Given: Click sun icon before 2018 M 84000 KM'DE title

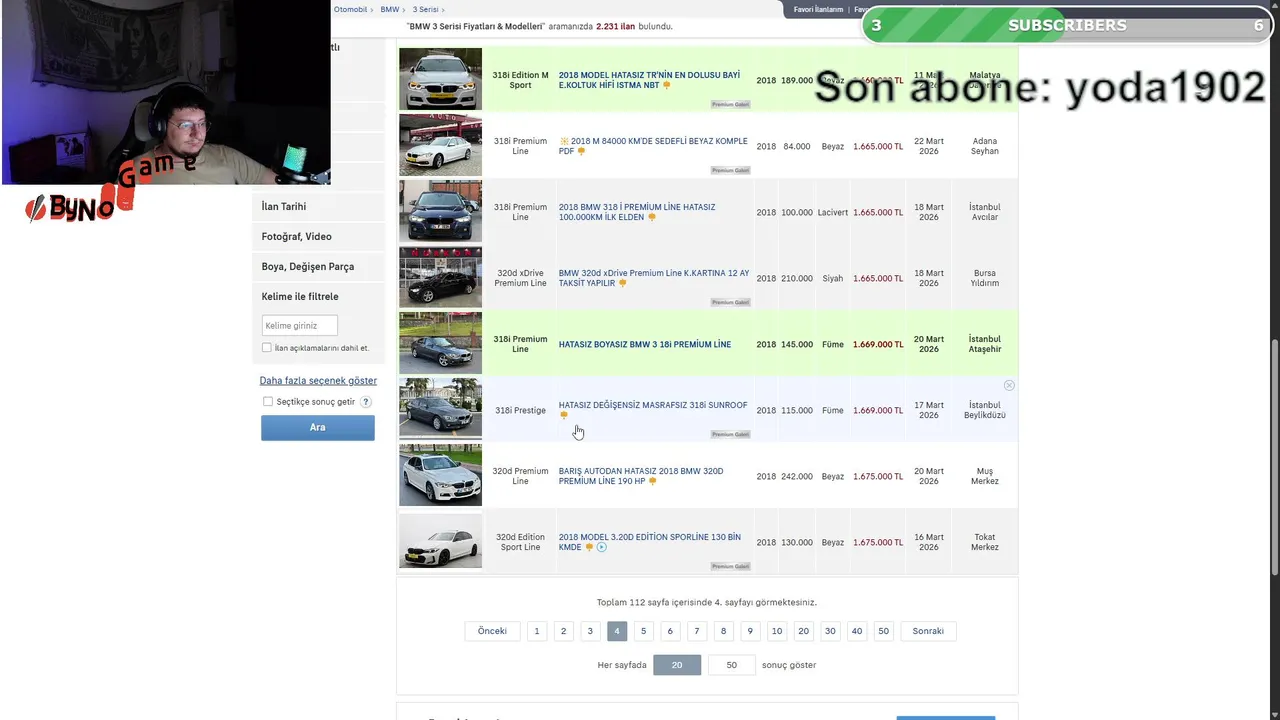Looking at the screenshot, I should pyautogui.click(x=564, y=141).
